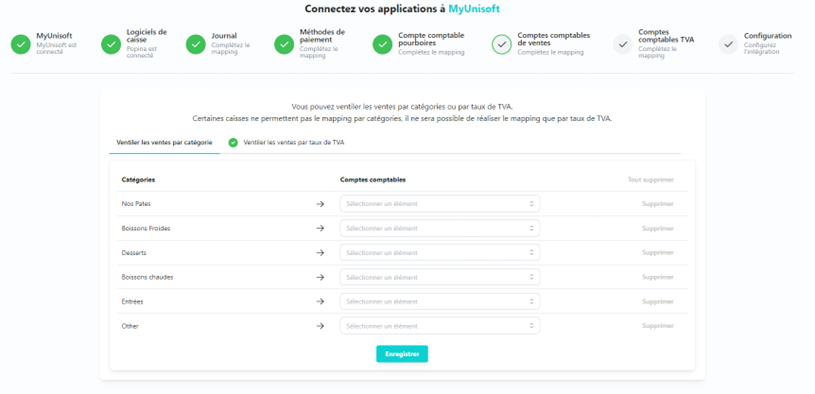Screen dimensions: 815x394
Task: Click Tout supprimer link
Action: (651, 180)
